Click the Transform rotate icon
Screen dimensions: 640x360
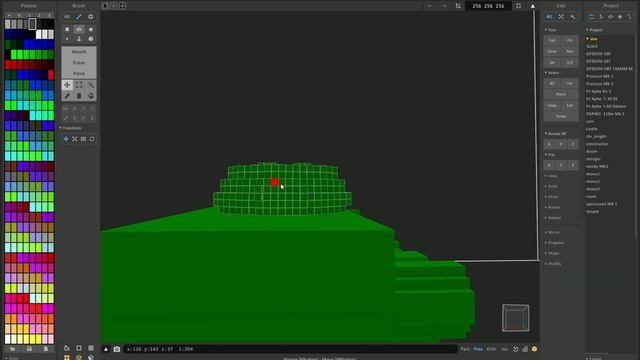[92, 139]
